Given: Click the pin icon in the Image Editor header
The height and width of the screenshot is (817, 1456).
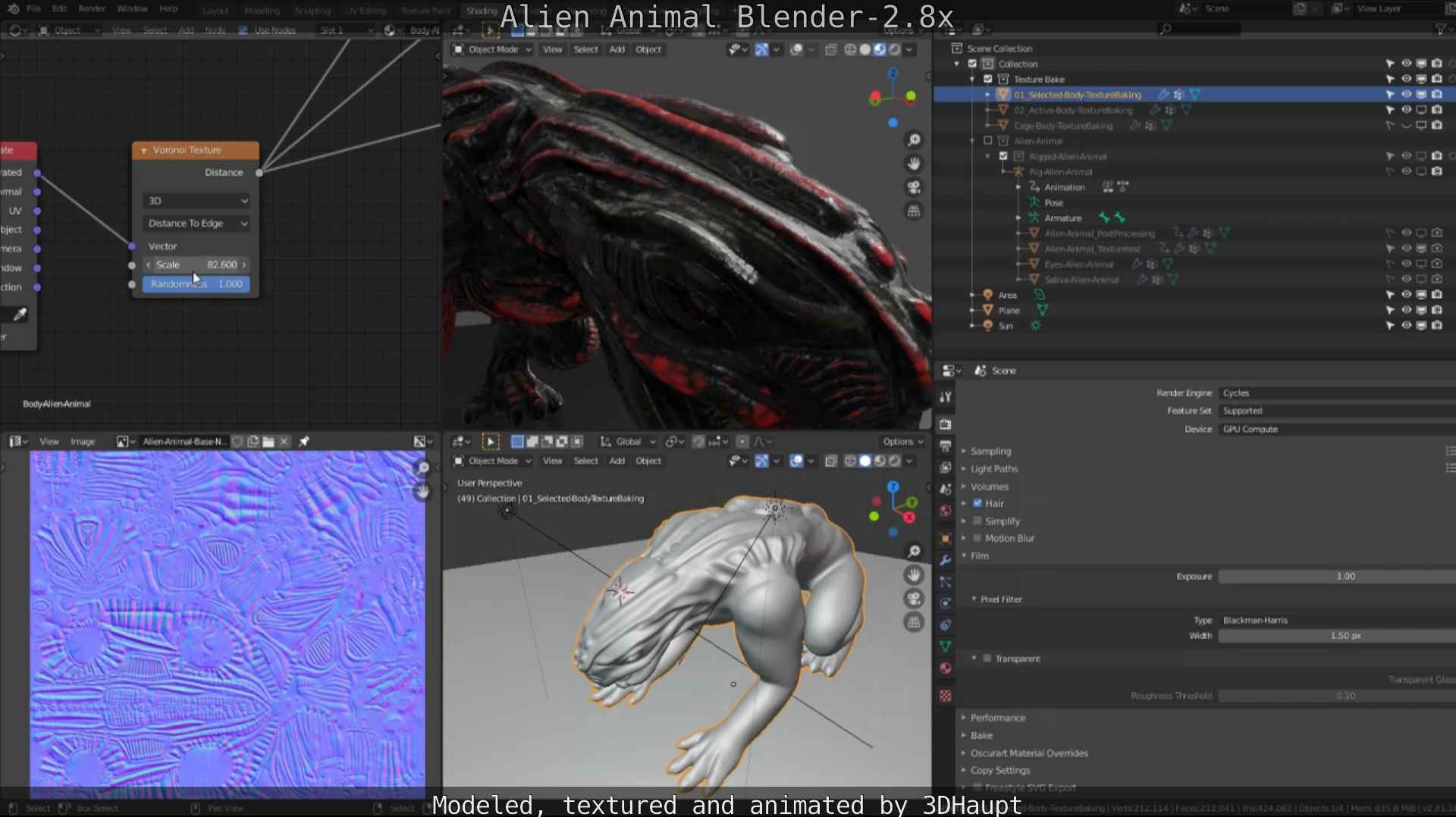Looking at the screenshot, I should point(303,442).
